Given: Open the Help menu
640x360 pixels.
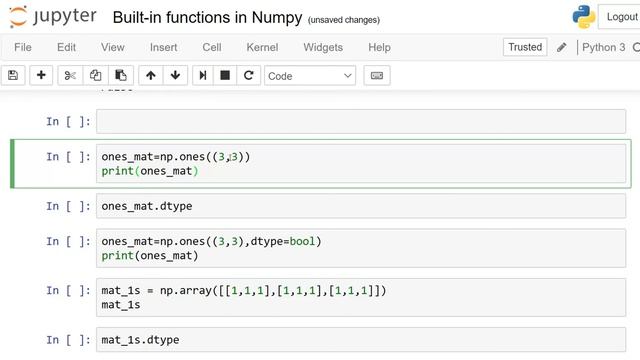Looking at the screenshot, I should click(x=379, y=47).
